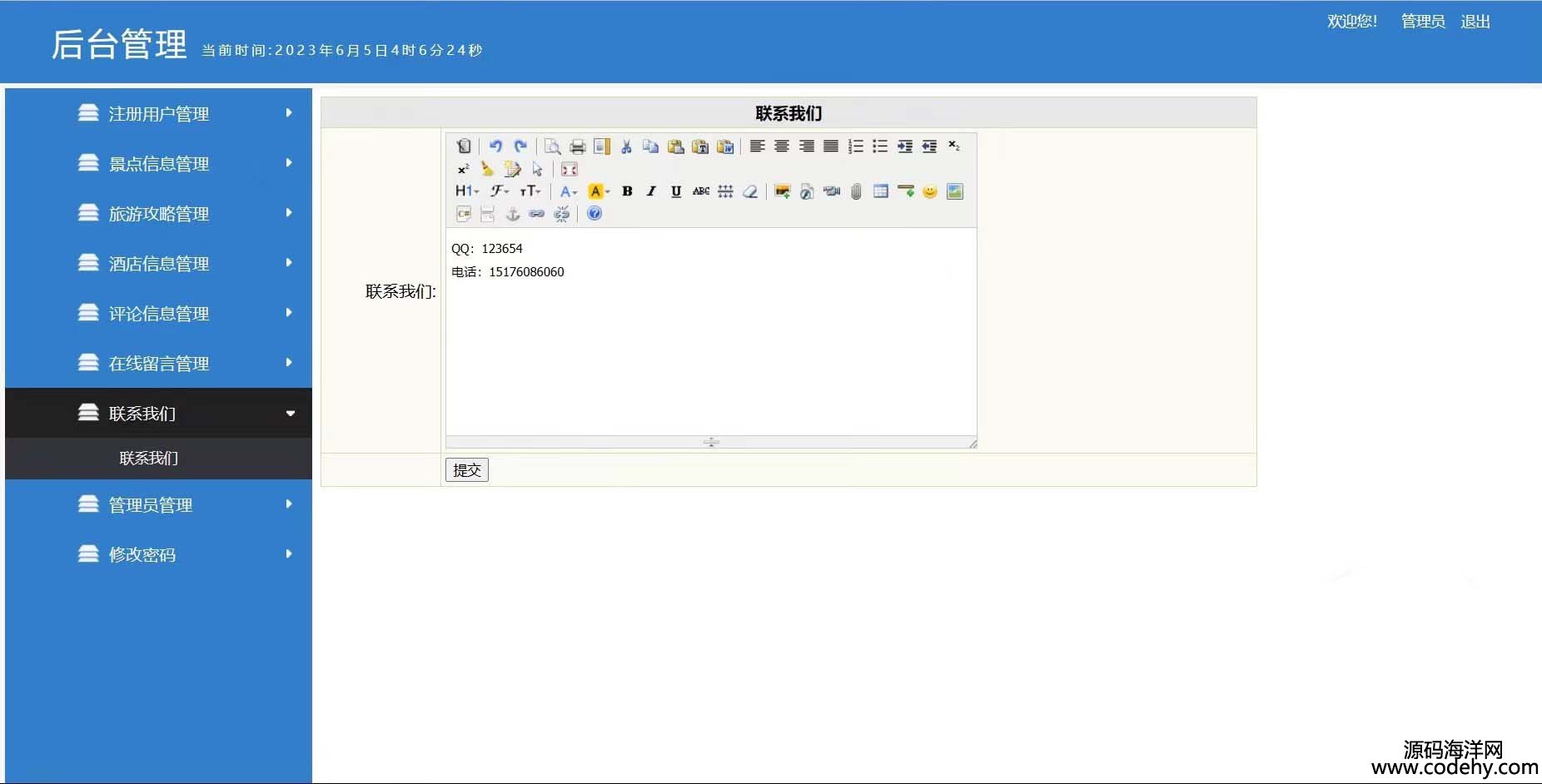The width and height of the screenshot is (1542, 784).
Task: Click the broom Clean HTML icon
Action: click(488, 169)
